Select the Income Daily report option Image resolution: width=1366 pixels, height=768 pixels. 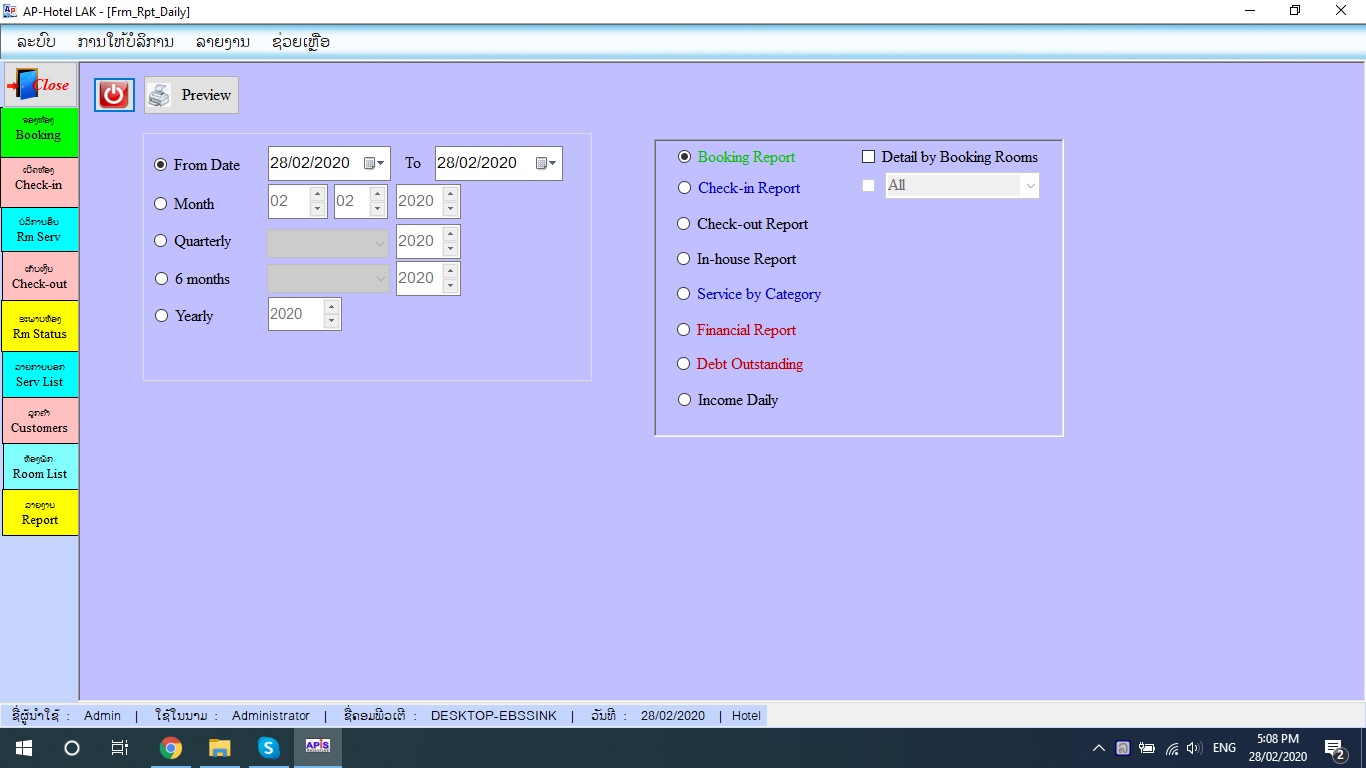coord(684,400)
